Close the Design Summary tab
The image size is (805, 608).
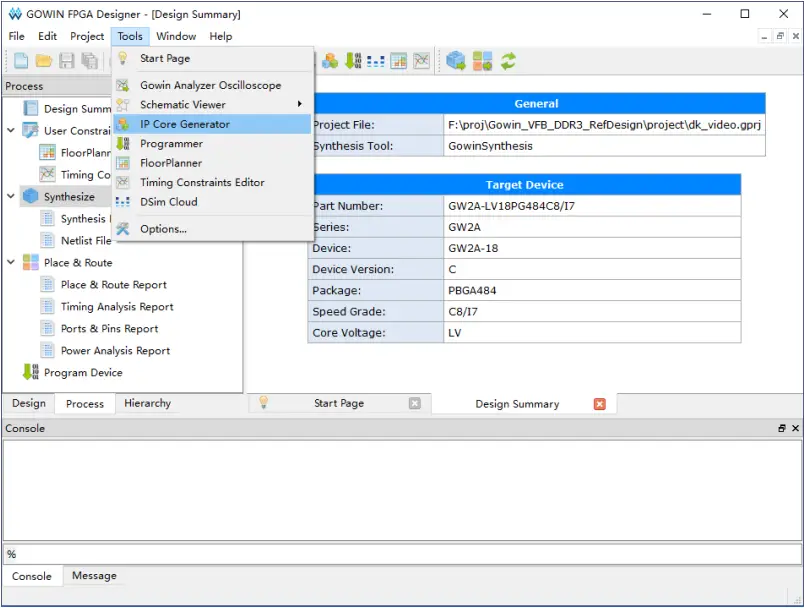tap(599, 404)
